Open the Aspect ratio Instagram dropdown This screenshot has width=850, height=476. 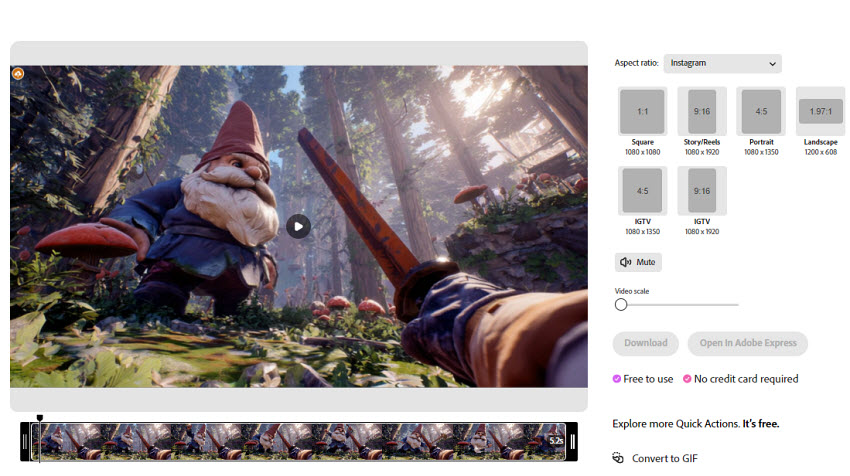[x=722, y=63]
